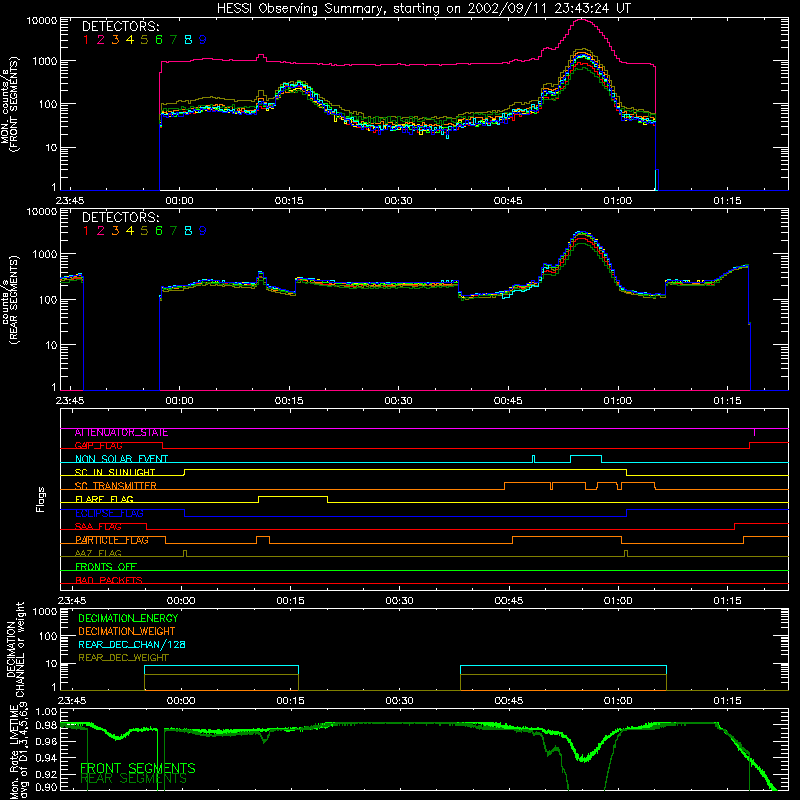Click the 00:45 time tick under the Flags plot
This screenshot has height=800, width=800.
[x=509, y=601]
